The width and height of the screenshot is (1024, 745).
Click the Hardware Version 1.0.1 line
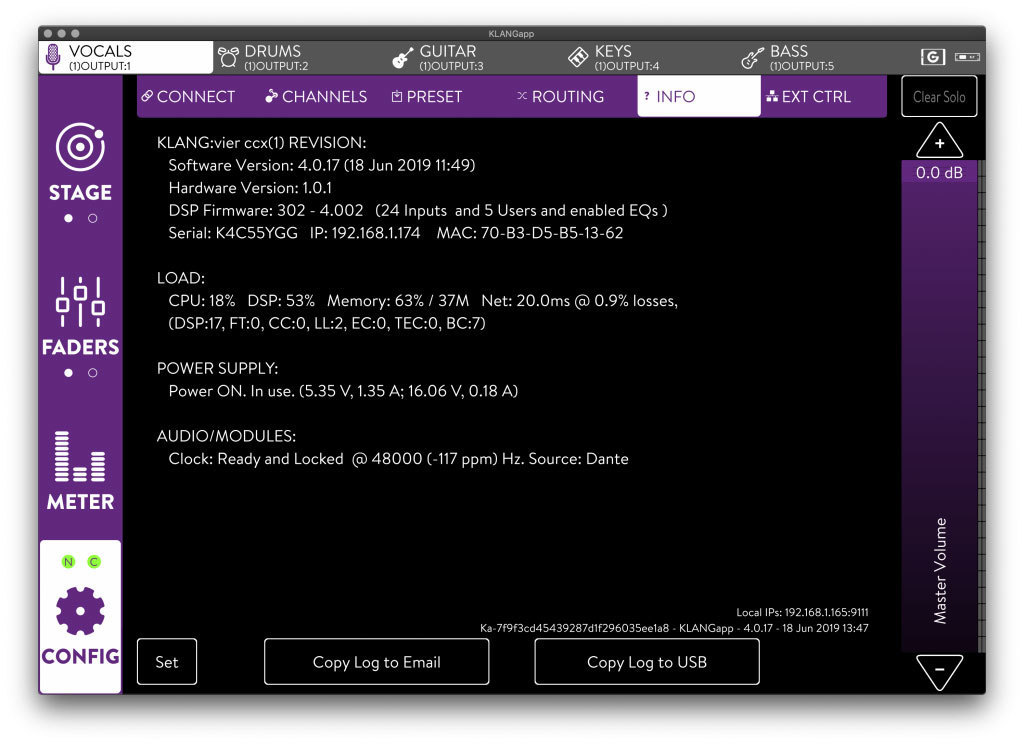pos(250,188)
